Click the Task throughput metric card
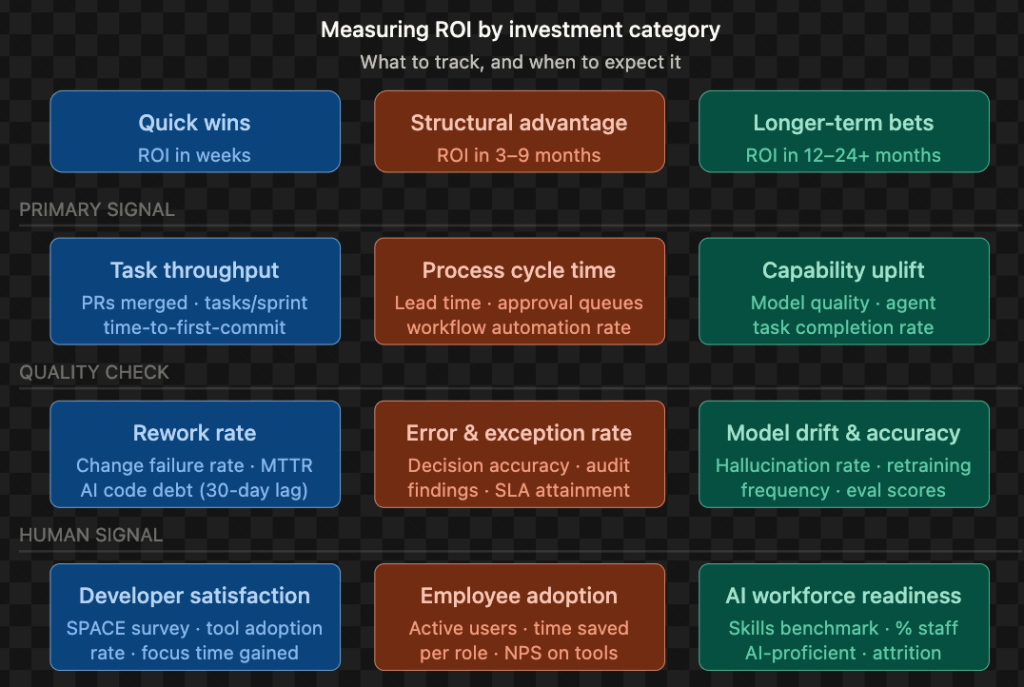 click(195, 291)
